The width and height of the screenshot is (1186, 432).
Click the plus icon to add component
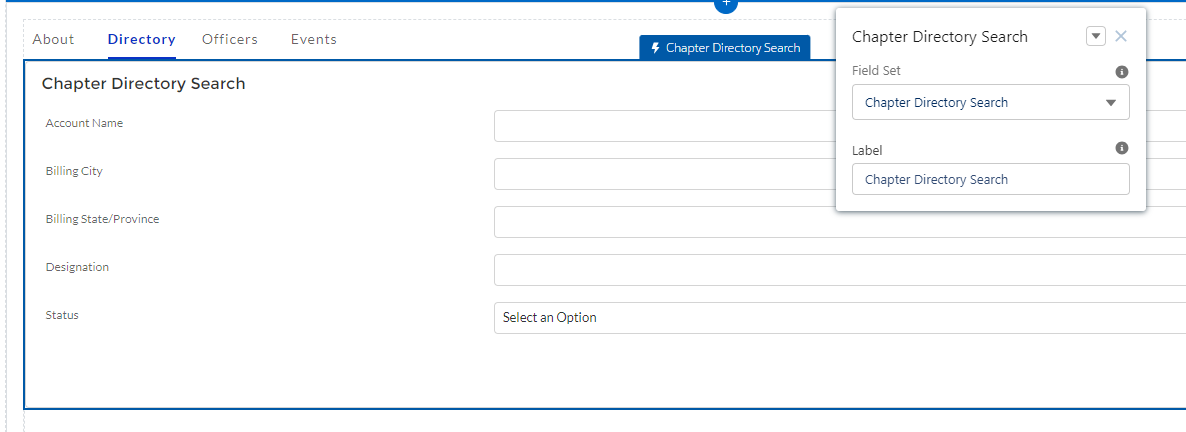tap(727, 4)
